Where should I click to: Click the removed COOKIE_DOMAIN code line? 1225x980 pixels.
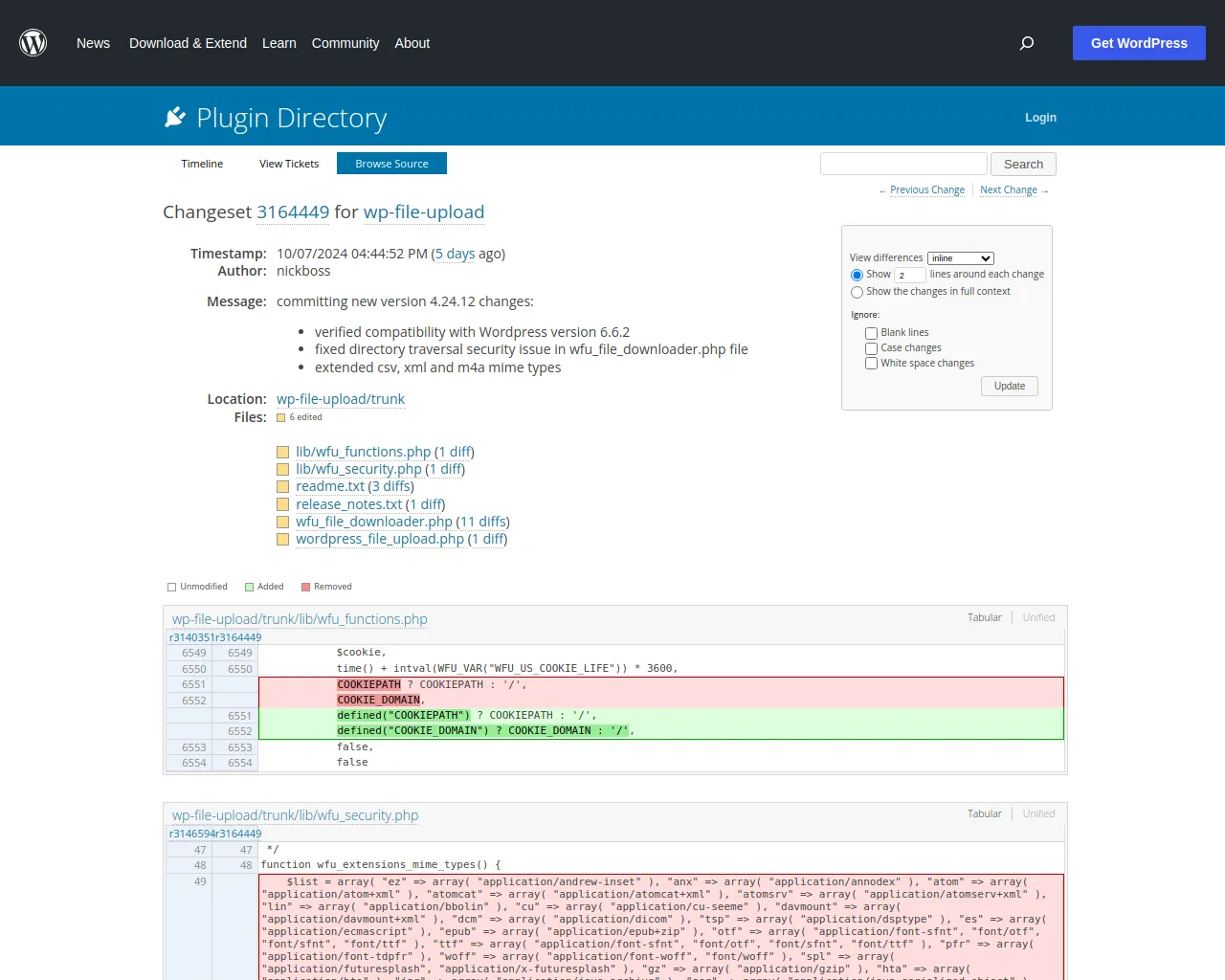pos(661,701)
